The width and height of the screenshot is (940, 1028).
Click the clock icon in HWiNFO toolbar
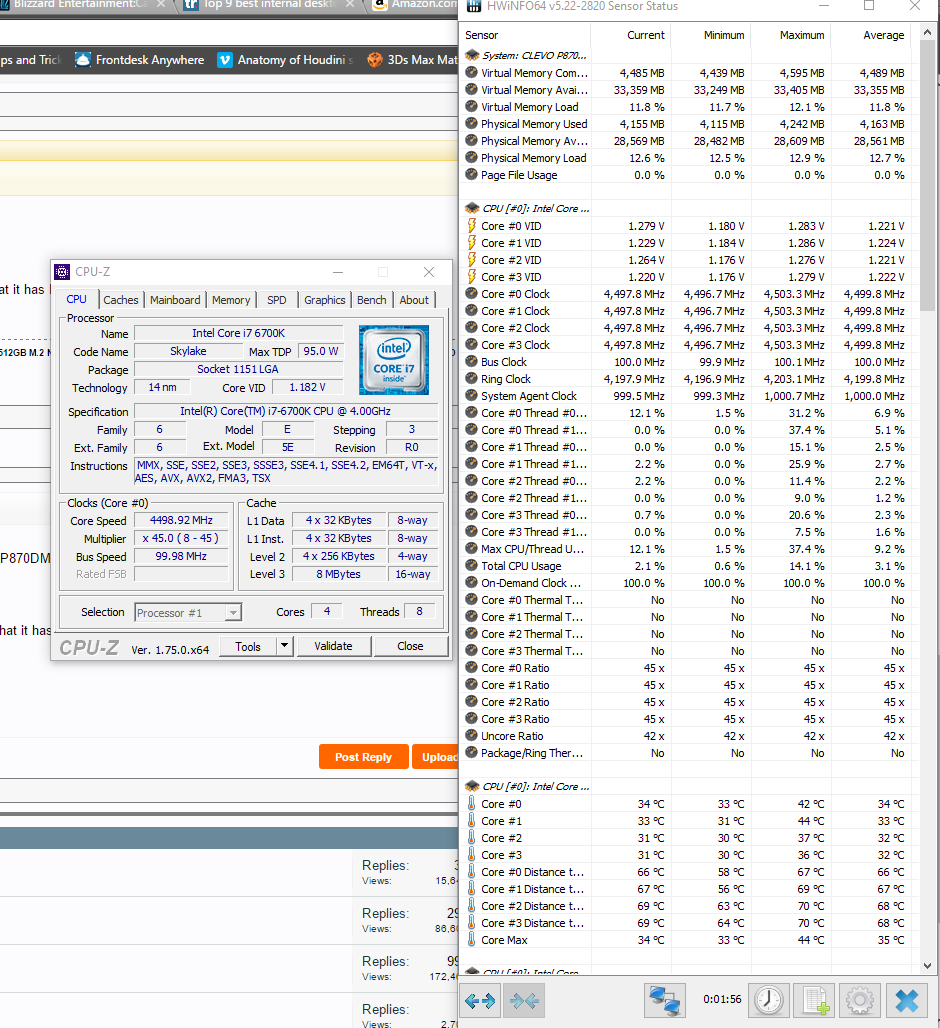[x=768, y=1001]
